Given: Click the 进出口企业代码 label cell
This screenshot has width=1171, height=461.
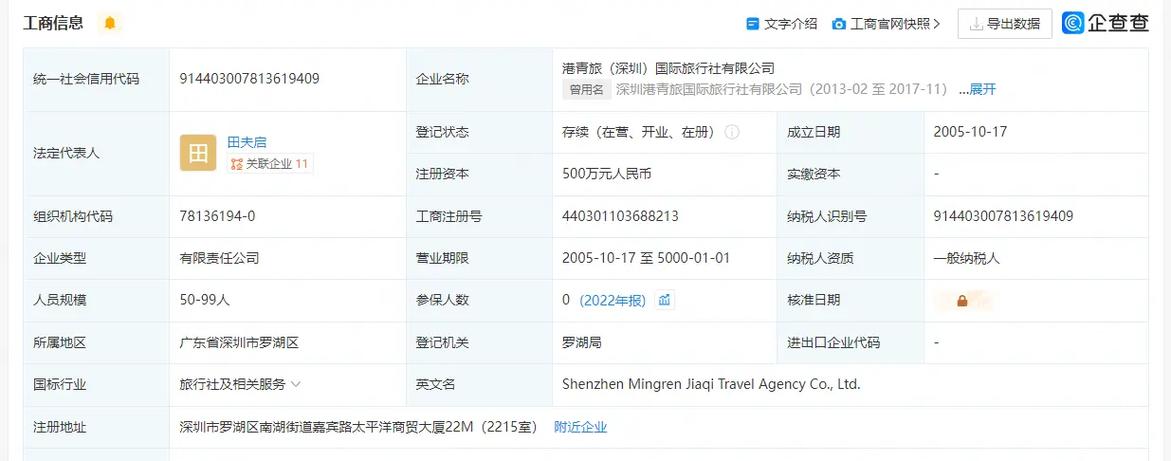Looking at the screenshot, I should [x=851, y=343].
